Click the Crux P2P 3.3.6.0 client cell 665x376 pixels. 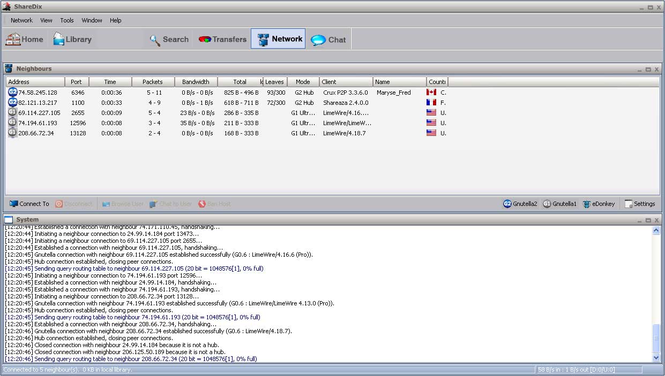346,92
